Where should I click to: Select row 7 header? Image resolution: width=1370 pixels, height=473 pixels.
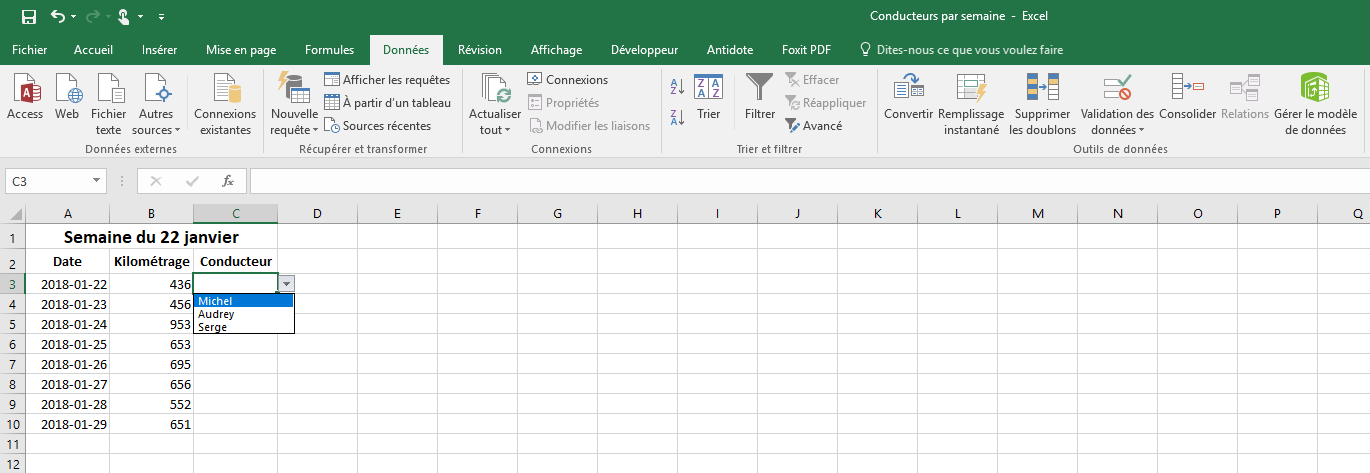click(x=13, y=364)
